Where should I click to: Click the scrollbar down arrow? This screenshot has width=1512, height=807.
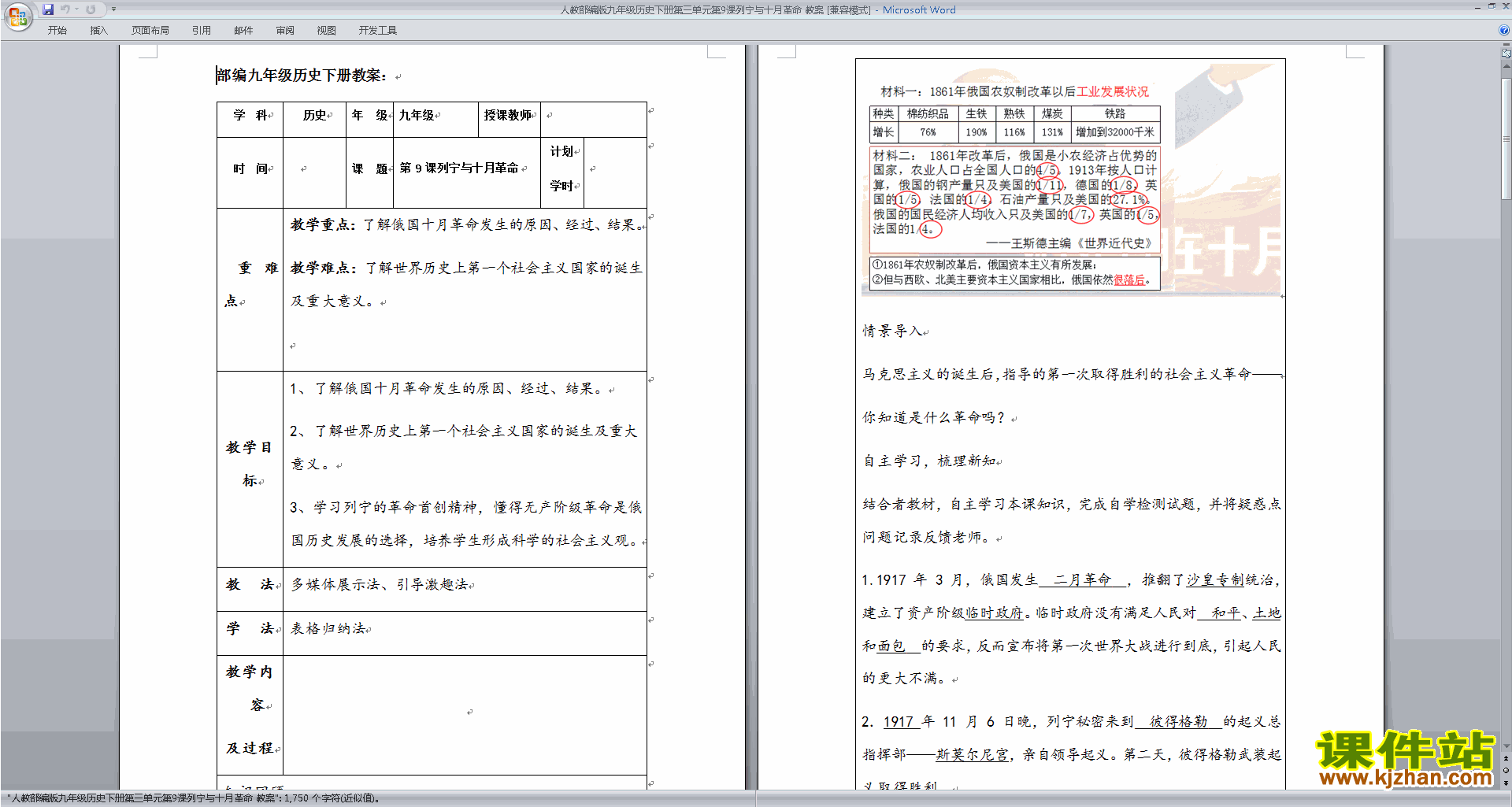(x=1506, y=746)
